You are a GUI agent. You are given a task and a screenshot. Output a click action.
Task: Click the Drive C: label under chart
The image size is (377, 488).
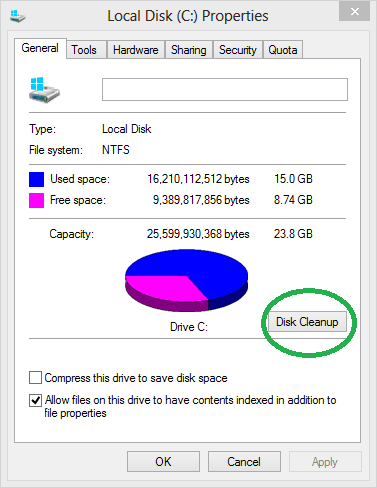point(189,327)
